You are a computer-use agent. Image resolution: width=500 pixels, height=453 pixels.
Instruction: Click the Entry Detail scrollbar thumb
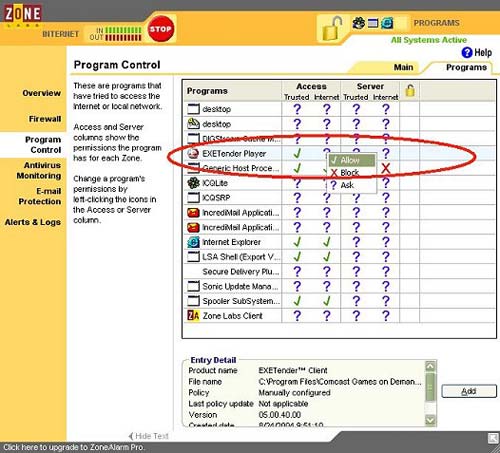click(430, 387)
